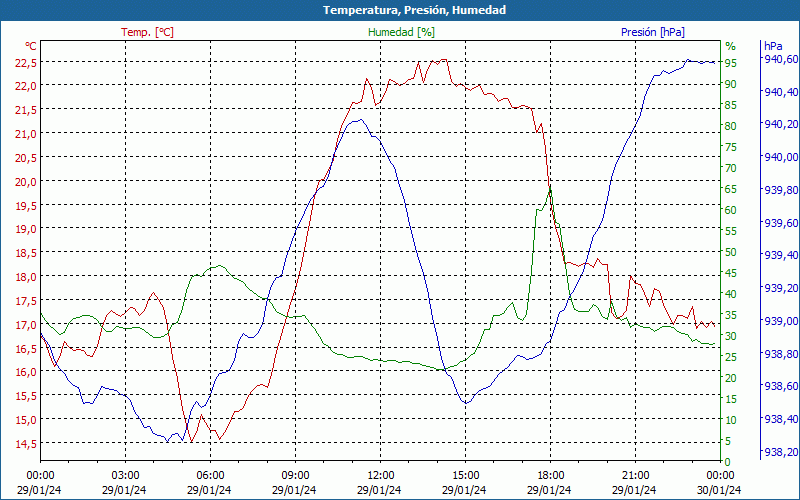The width and height of the screenshot is (800, 500).
Task: Click humidity axis value '25'
Action: pyautogui.click(x=731, y=357)
